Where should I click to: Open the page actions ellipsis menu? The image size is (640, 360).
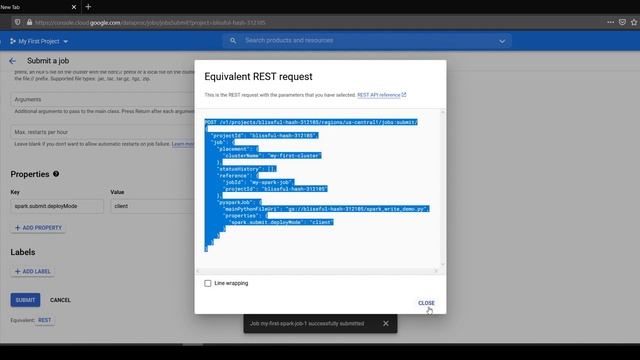click(x=611, y=22)
